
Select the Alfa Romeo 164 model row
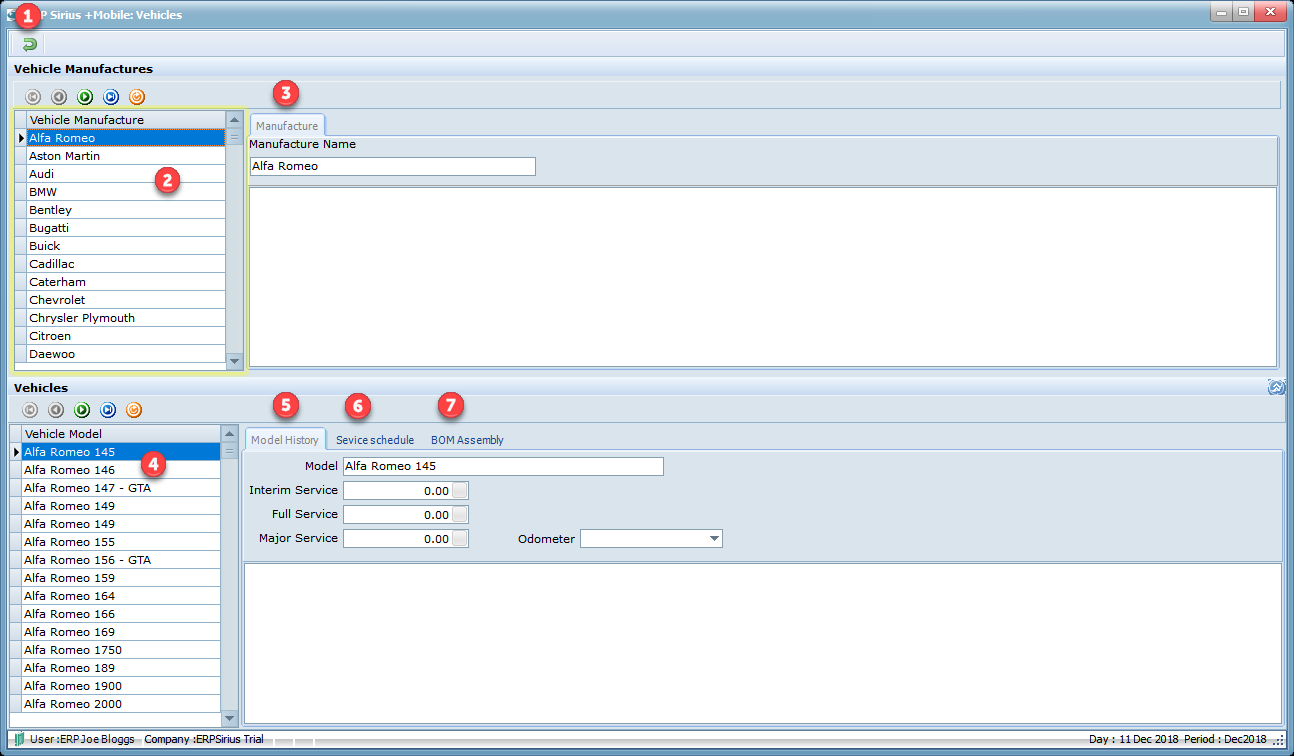pyautogui.click(x=121, y=596)
